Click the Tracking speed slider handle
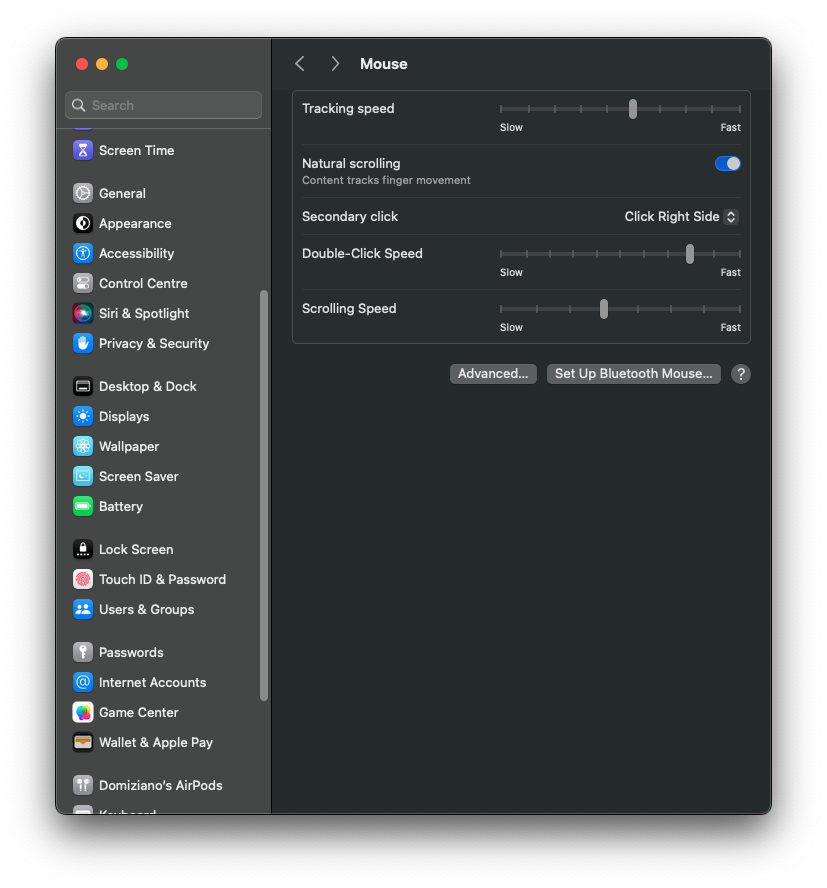Screen dimensions: 827x888 [x=633, y=109]
